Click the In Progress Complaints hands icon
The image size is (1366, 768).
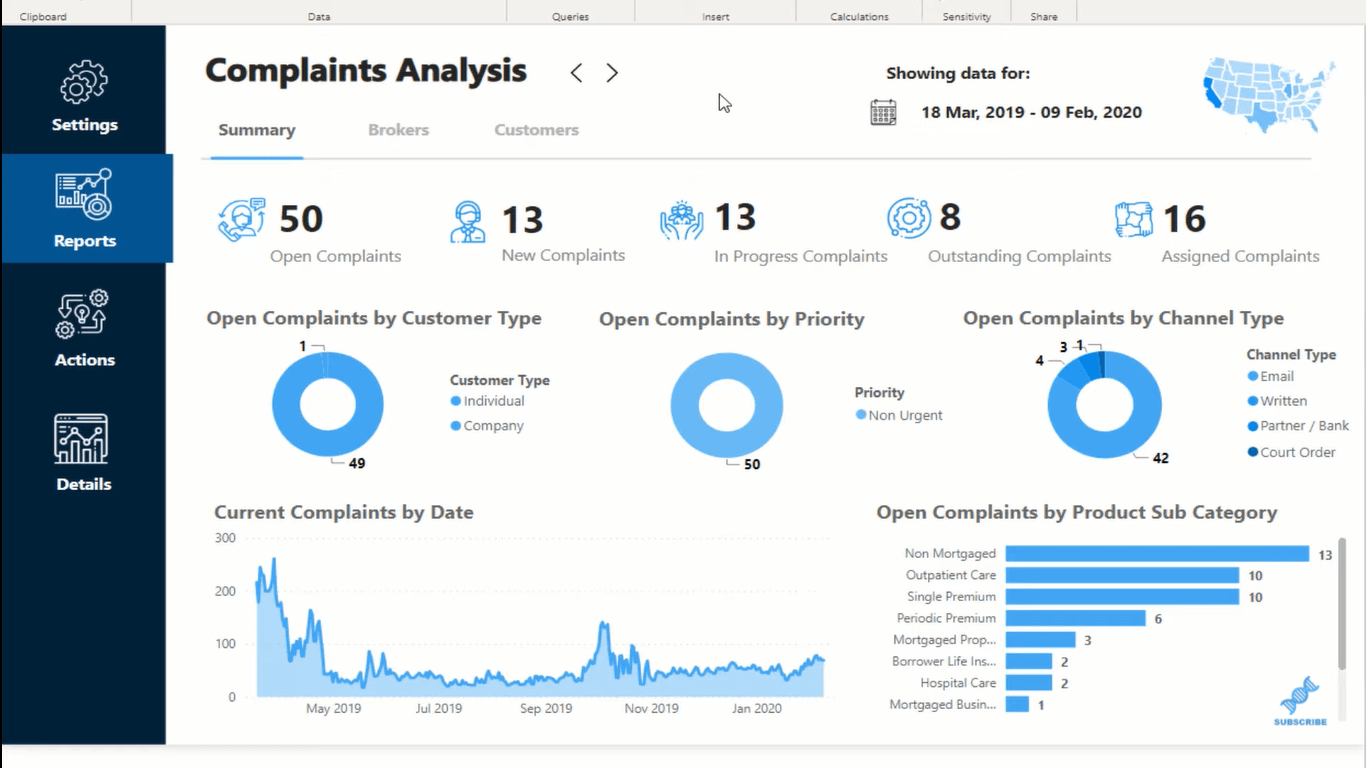682,221
